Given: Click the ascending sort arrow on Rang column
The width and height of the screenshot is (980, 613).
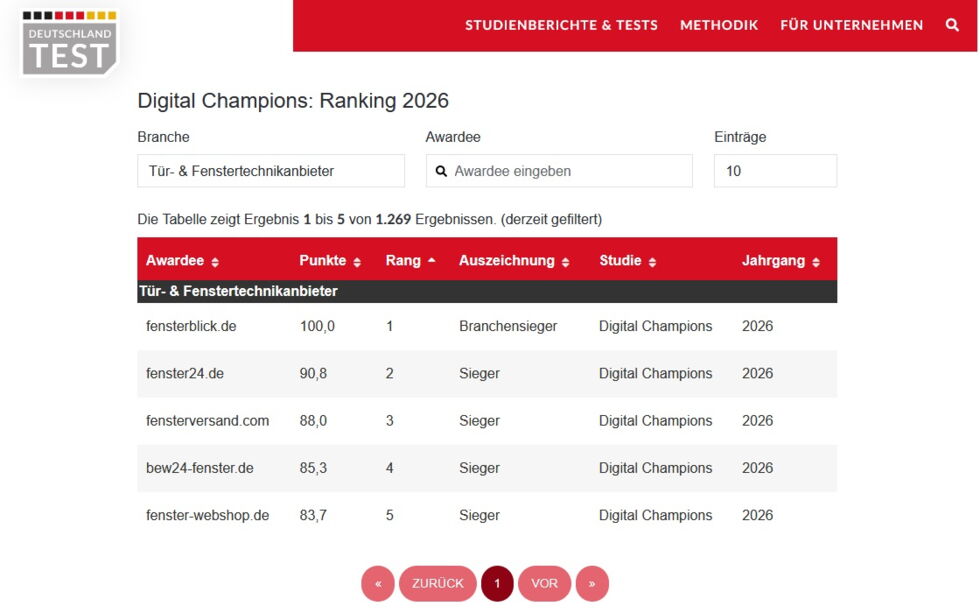Looking at the screenshot, I should tap(432, 261).
